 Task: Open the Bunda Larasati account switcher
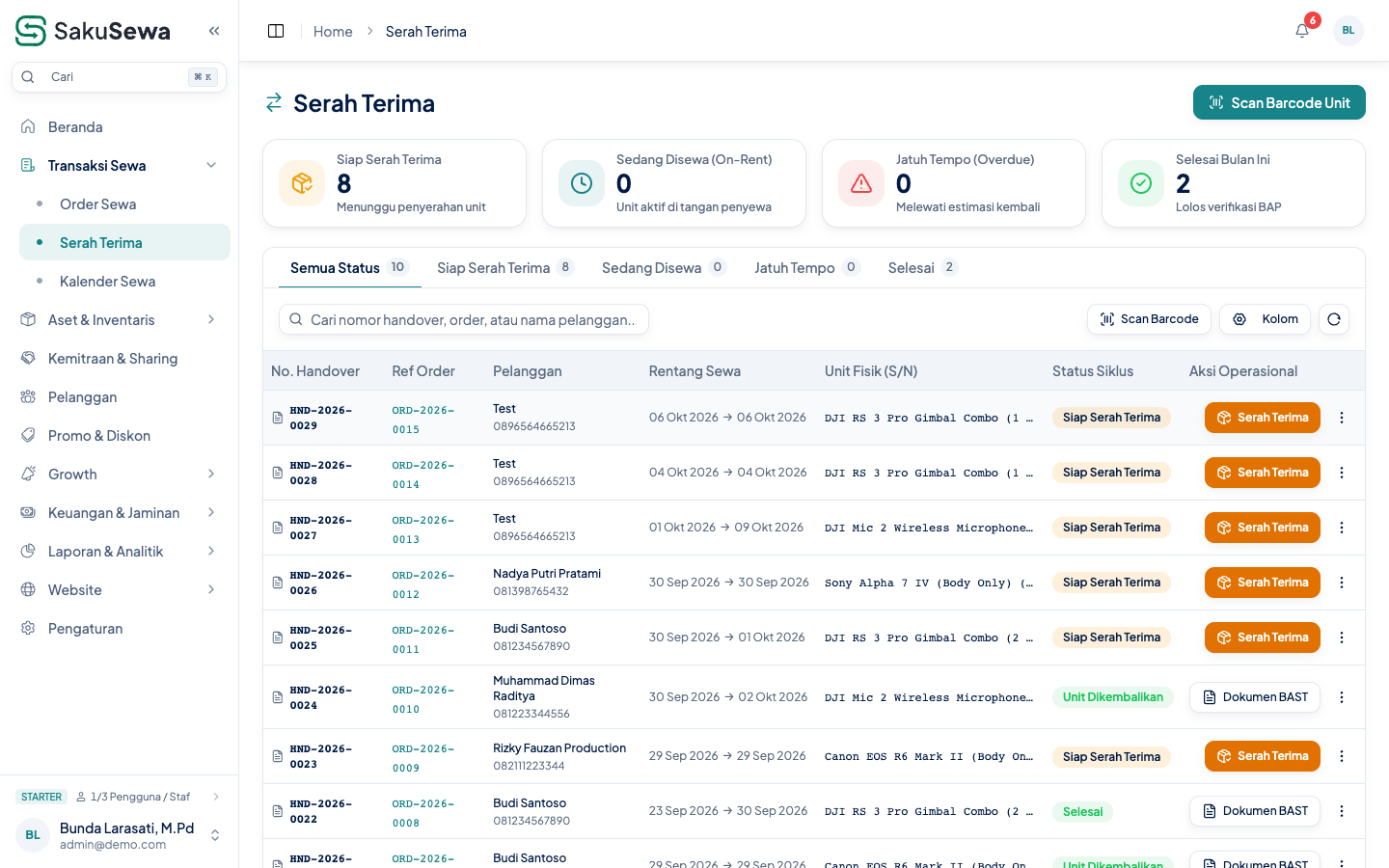coord(119,835)
